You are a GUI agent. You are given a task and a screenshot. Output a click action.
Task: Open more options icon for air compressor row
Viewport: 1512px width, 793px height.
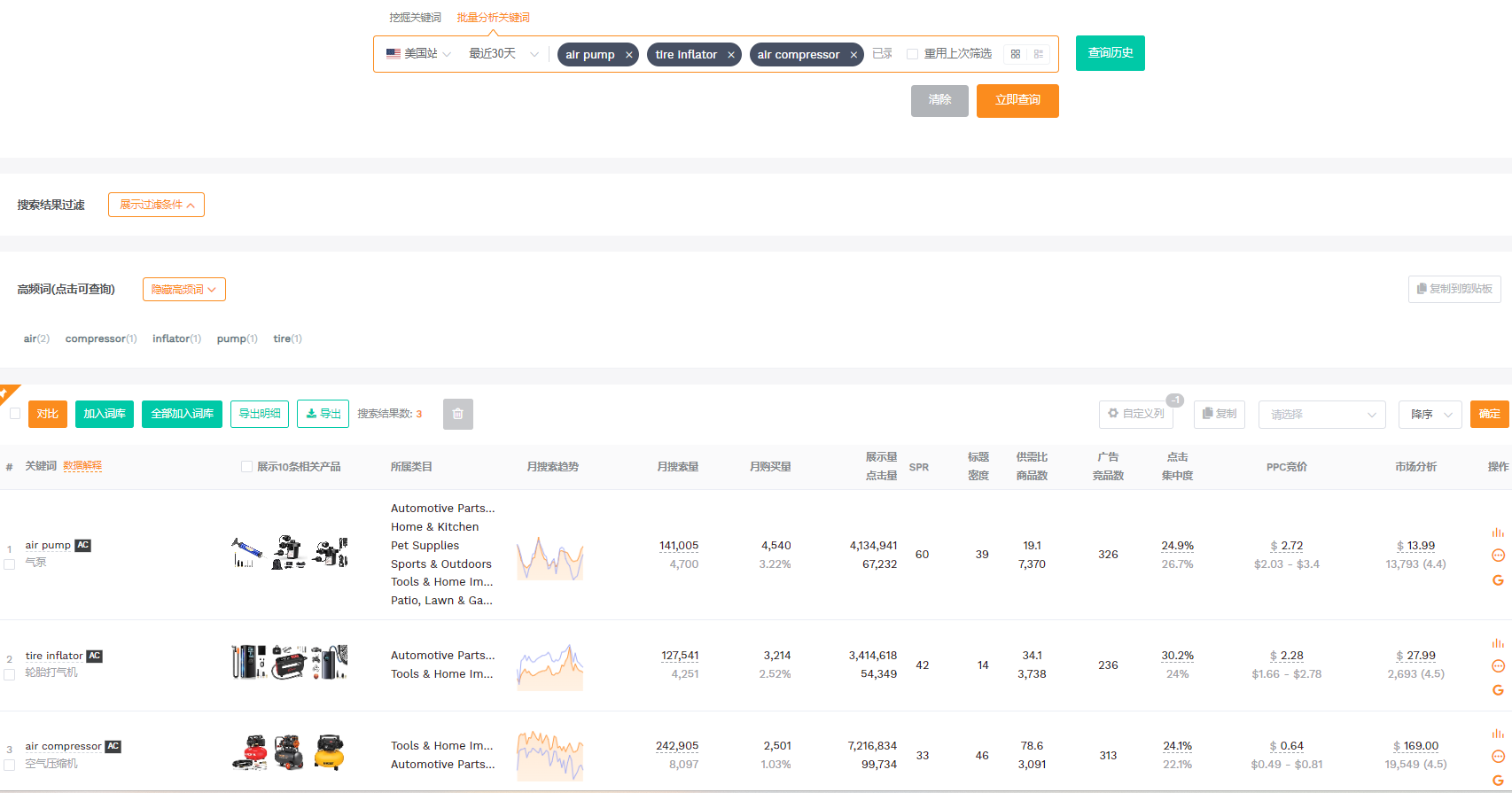pos(1498,756)
